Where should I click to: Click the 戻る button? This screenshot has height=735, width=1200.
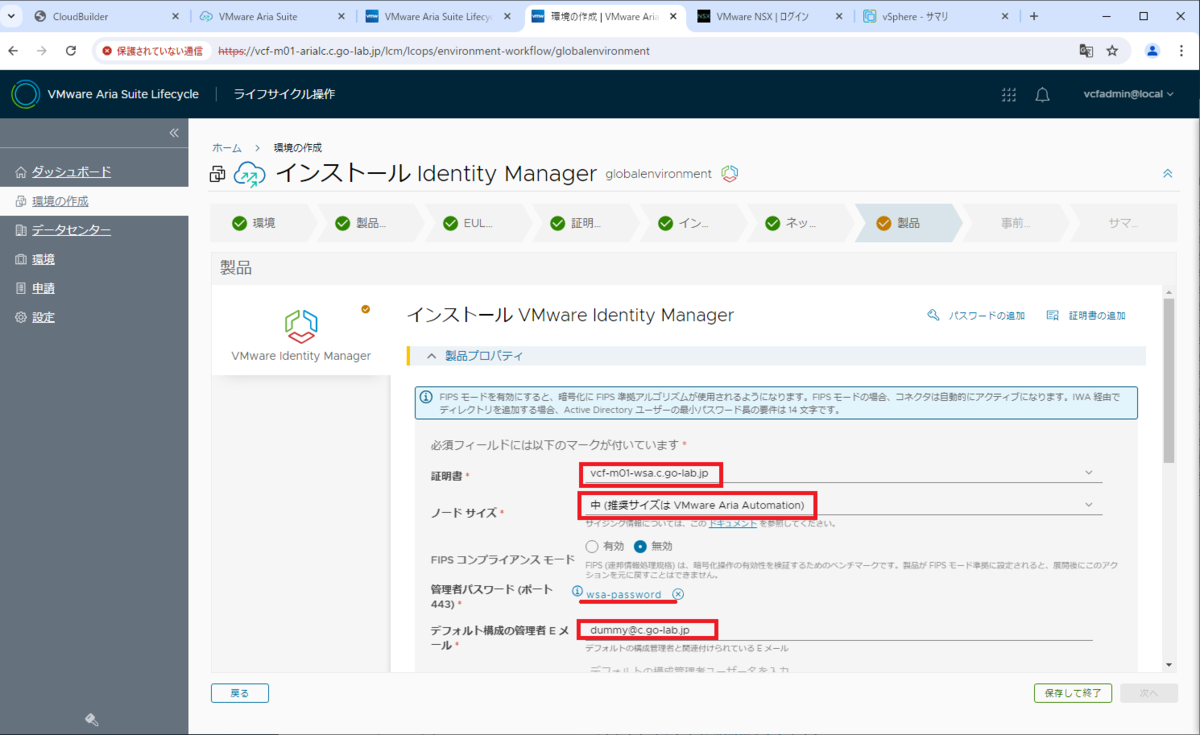(240, 692)
